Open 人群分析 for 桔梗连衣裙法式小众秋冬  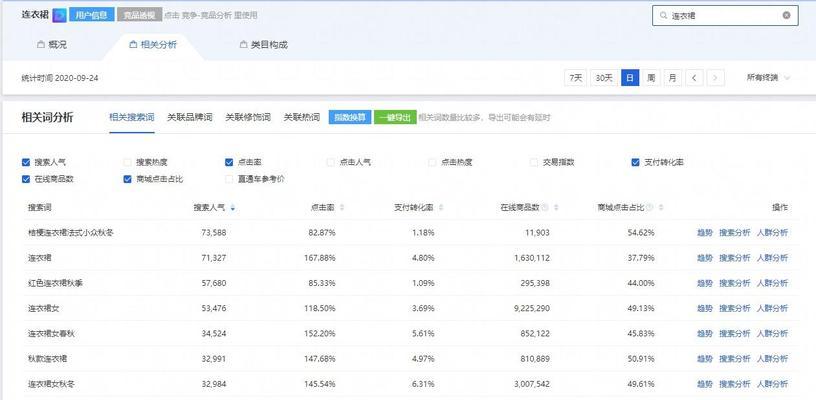[x=772, y=233]
